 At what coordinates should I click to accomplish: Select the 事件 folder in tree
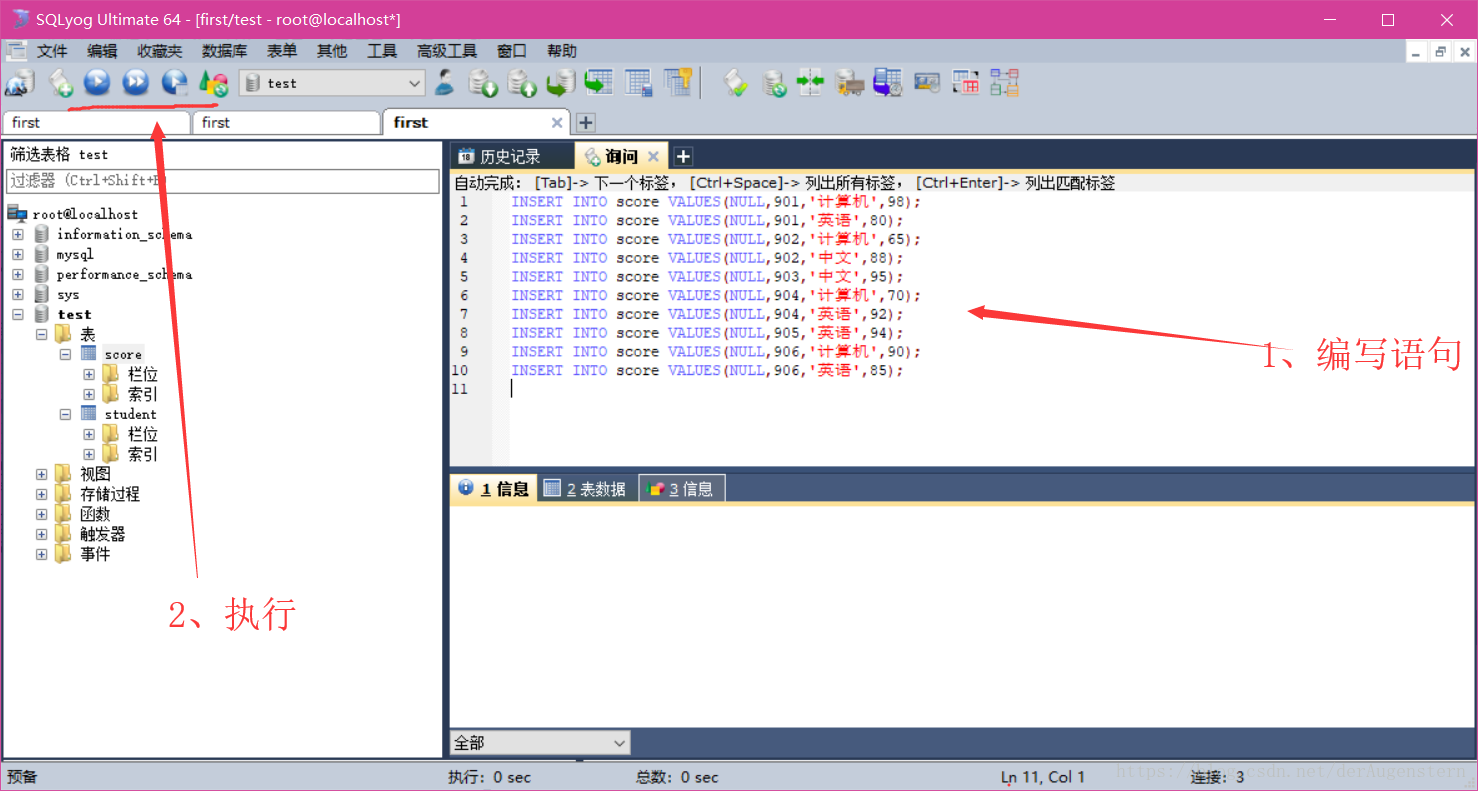tap(95, 554)
